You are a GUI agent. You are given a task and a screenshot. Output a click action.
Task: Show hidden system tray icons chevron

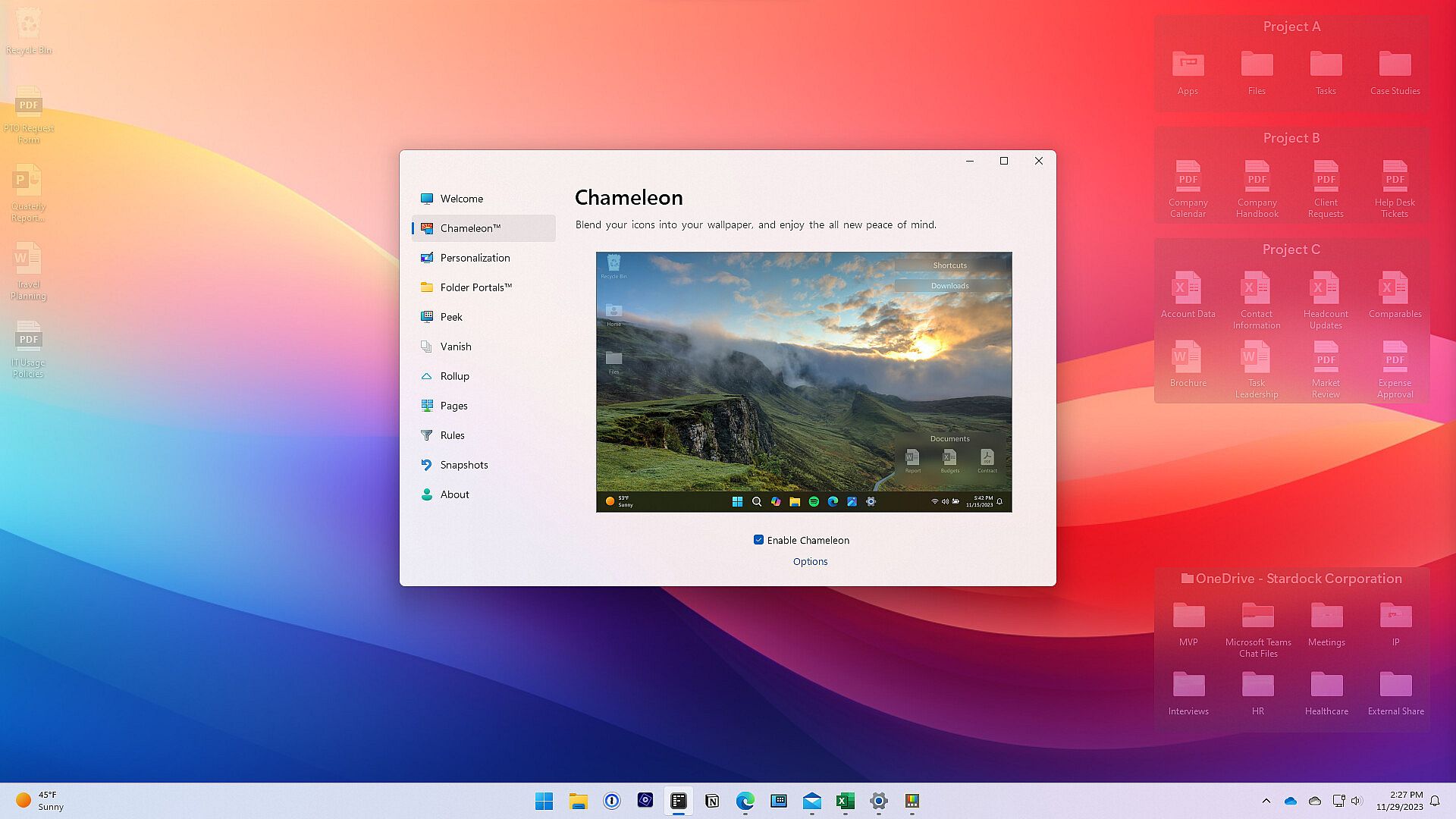1266,801
